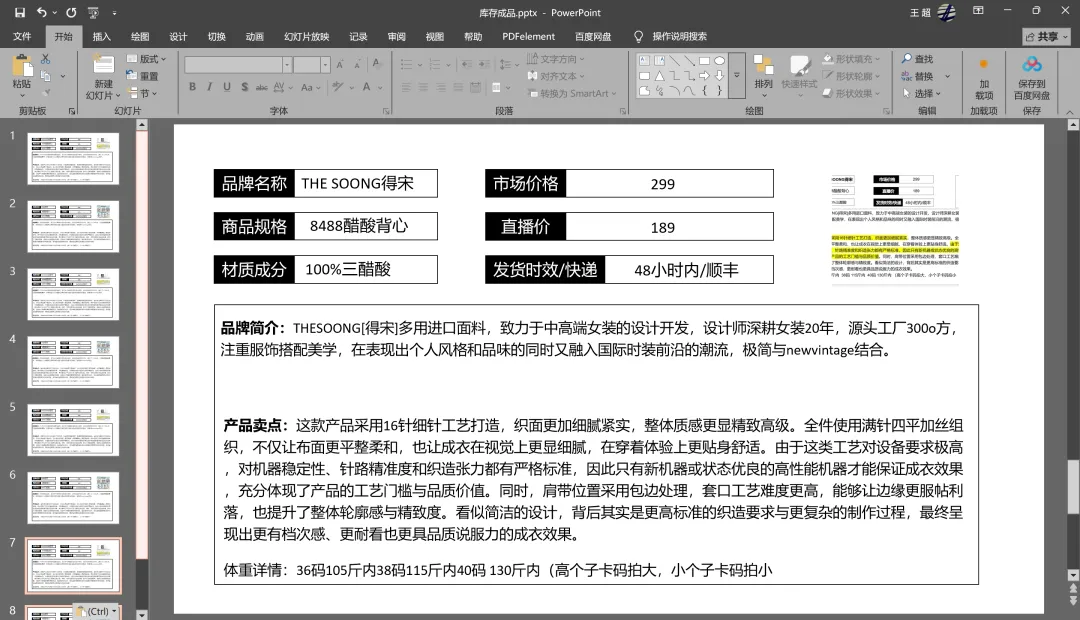Open the Section (节) dropdown
Viewport: 1080px width, 620px height.
(x=142, y=93)
